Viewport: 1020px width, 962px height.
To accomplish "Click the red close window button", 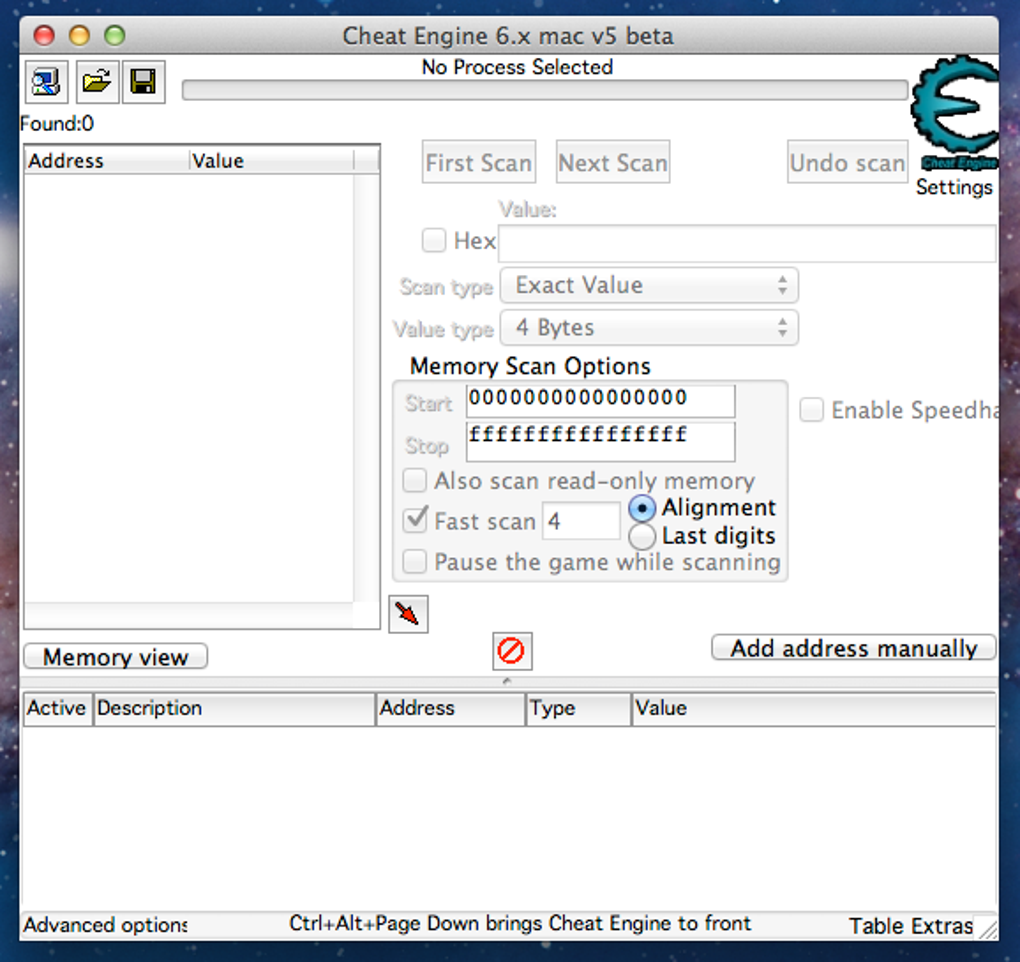I will [44, 35].
